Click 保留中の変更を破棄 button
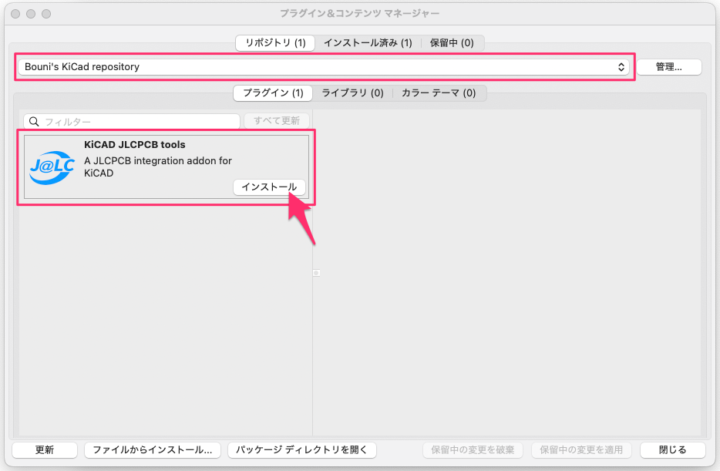Viewport: 720px width, 471px height. click(x=473, y=450)
